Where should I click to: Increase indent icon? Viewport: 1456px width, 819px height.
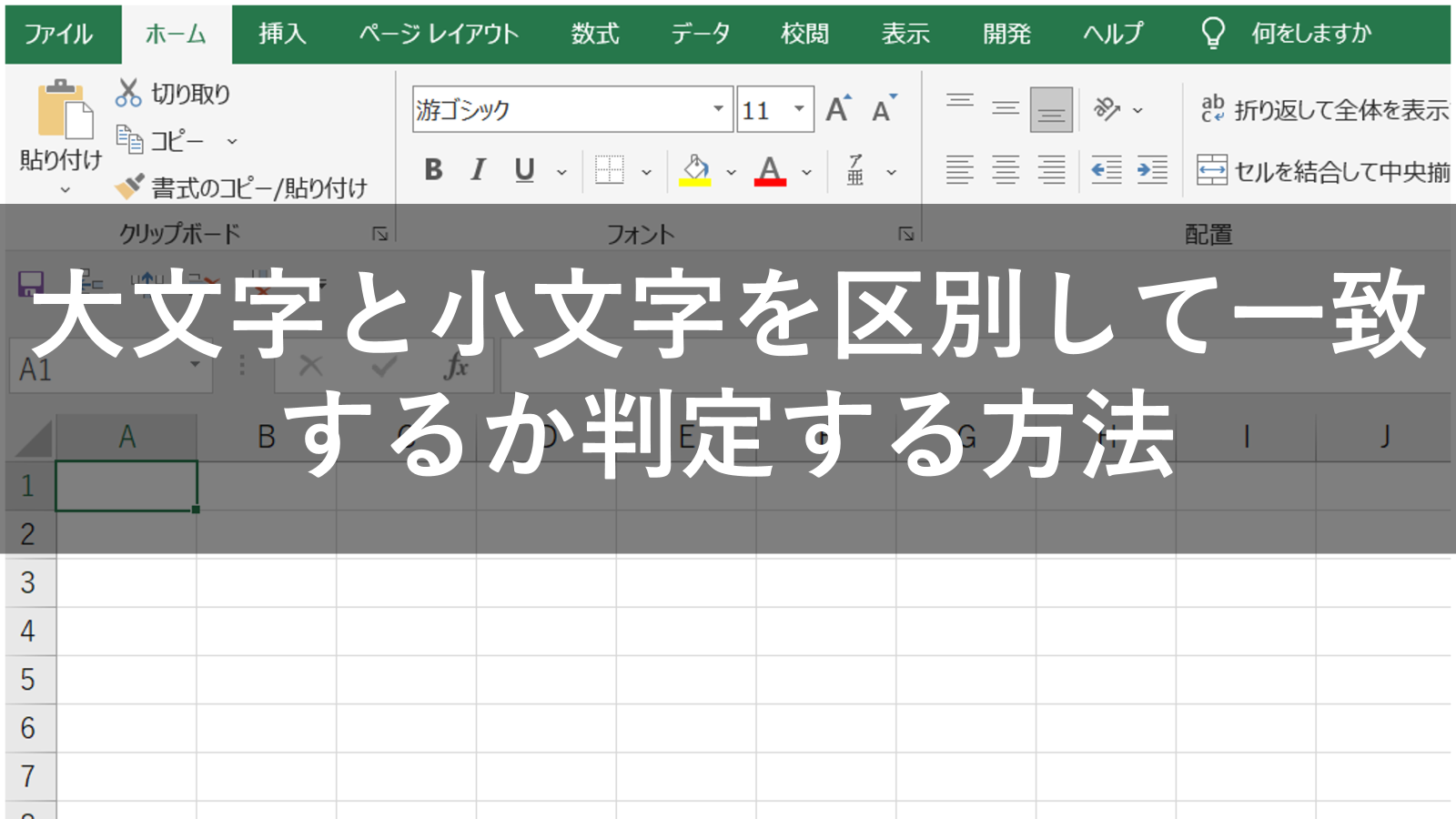coord(1152,169)
